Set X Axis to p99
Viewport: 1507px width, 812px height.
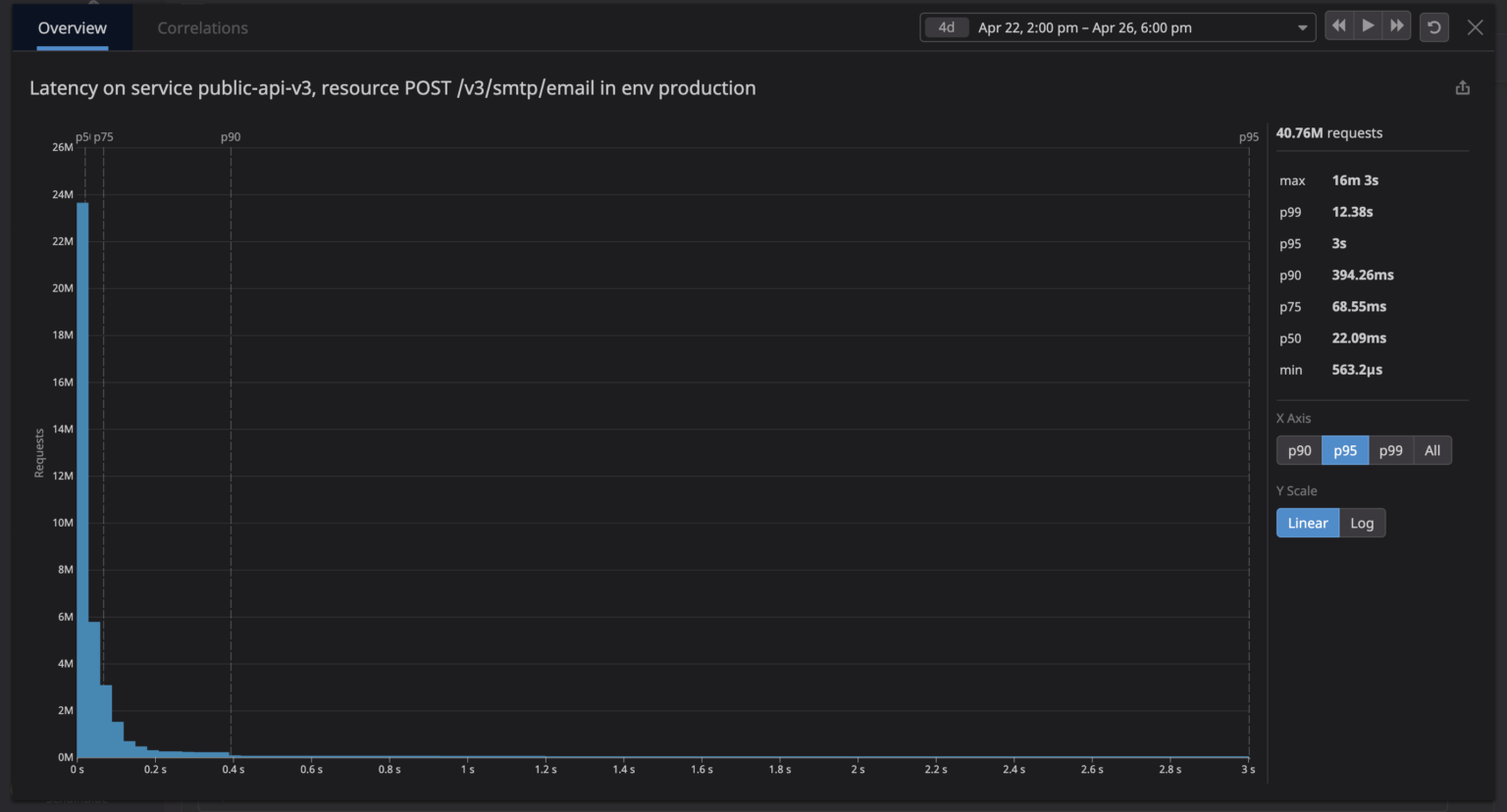[1390, 450]
